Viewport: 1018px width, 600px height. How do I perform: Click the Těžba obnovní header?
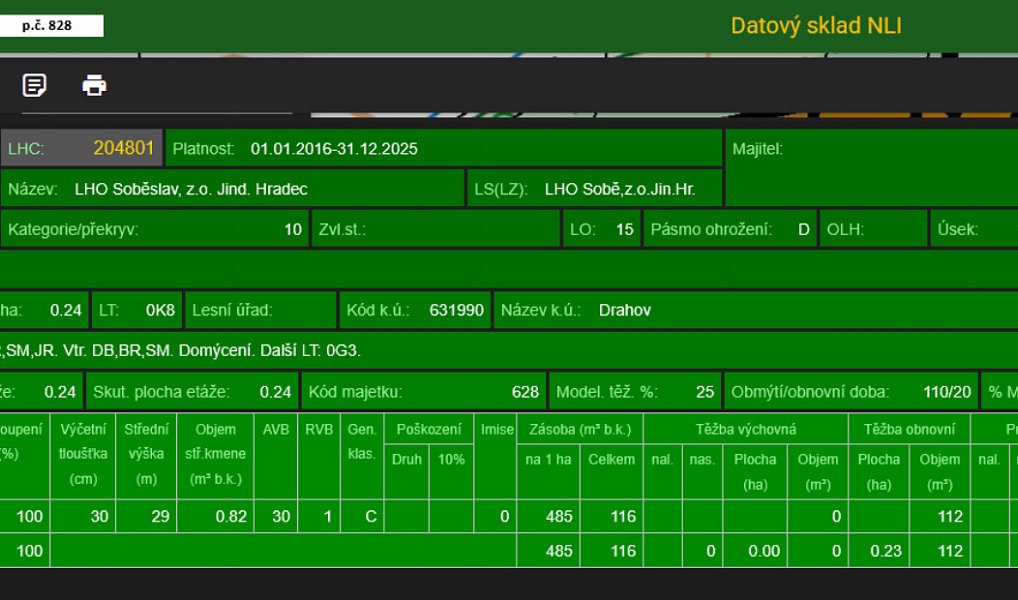[909, 429]
